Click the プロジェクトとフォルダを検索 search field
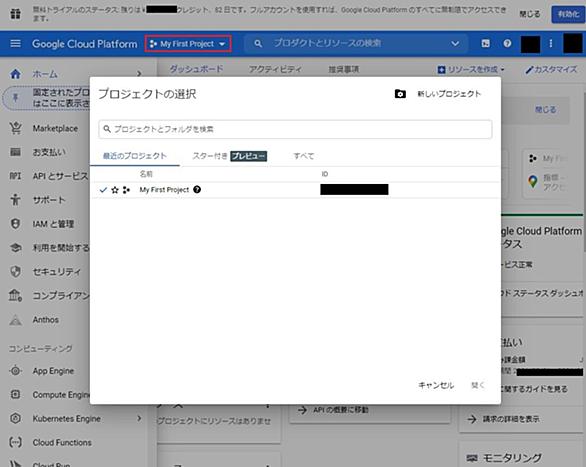 point(295,129)
